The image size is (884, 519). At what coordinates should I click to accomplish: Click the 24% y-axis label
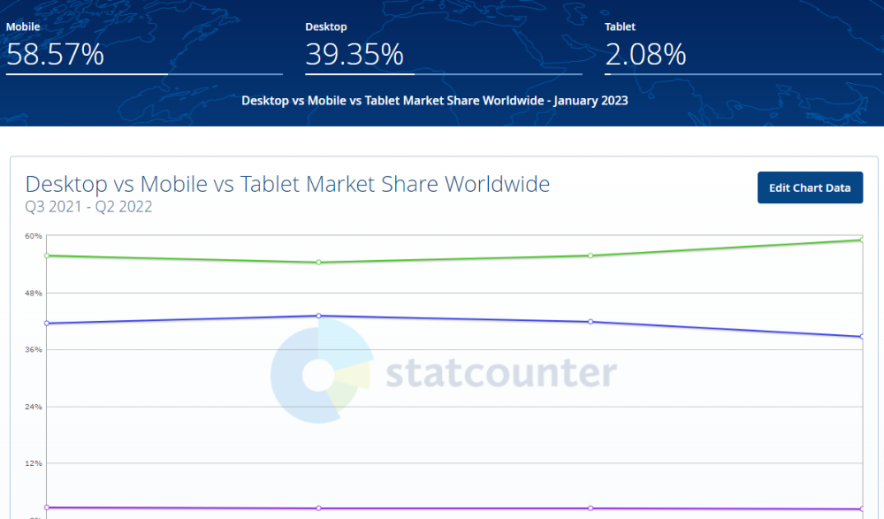tap(33, 407)
